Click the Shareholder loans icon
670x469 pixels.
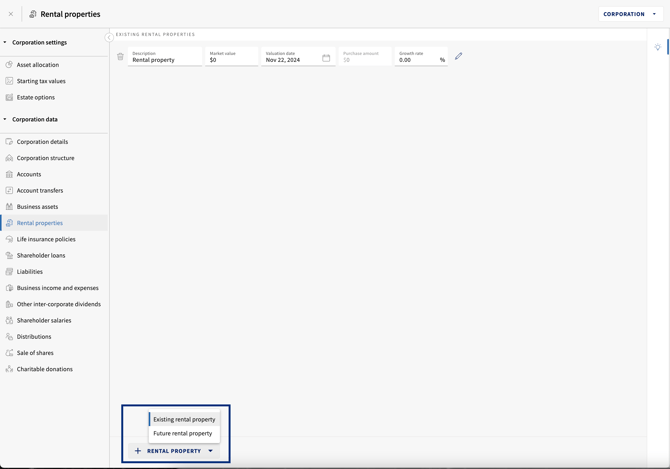coord(9,255)
